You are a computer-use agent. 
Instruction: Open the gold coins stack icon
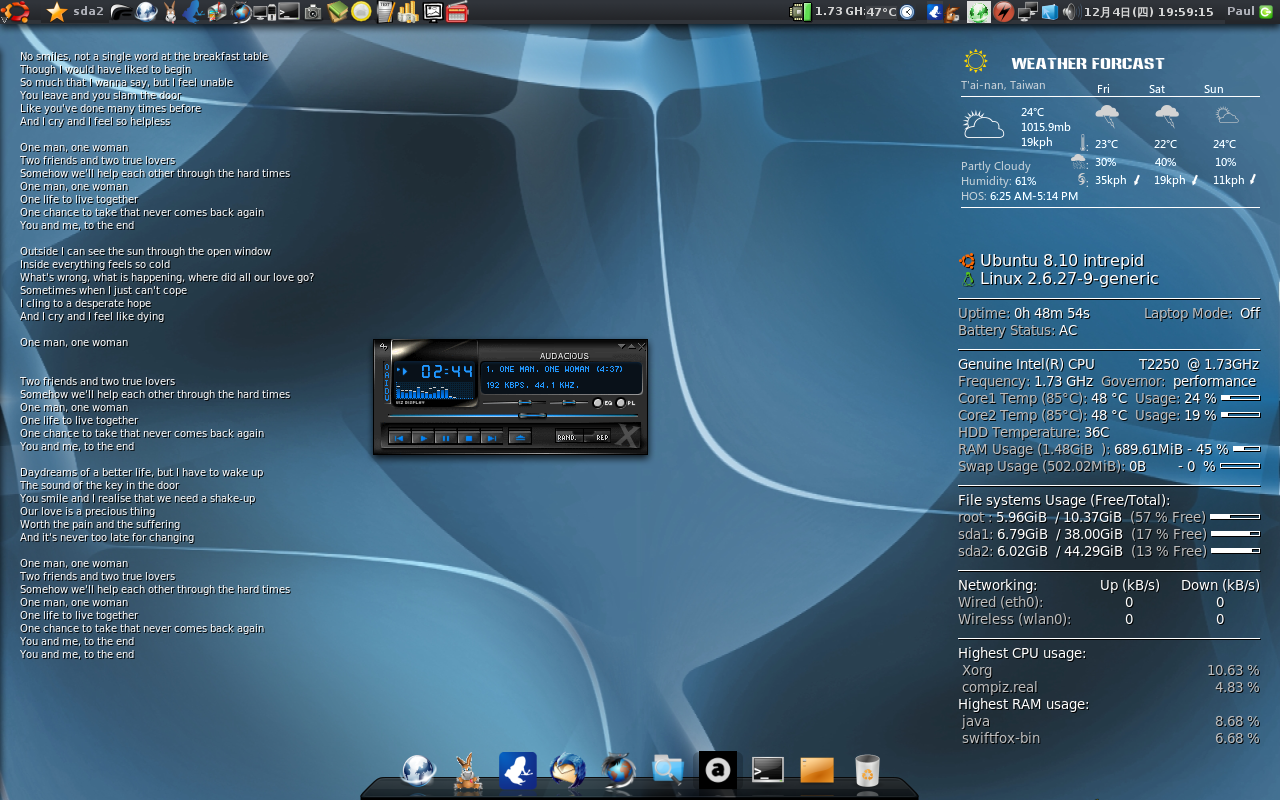click(x=408, y=12)
